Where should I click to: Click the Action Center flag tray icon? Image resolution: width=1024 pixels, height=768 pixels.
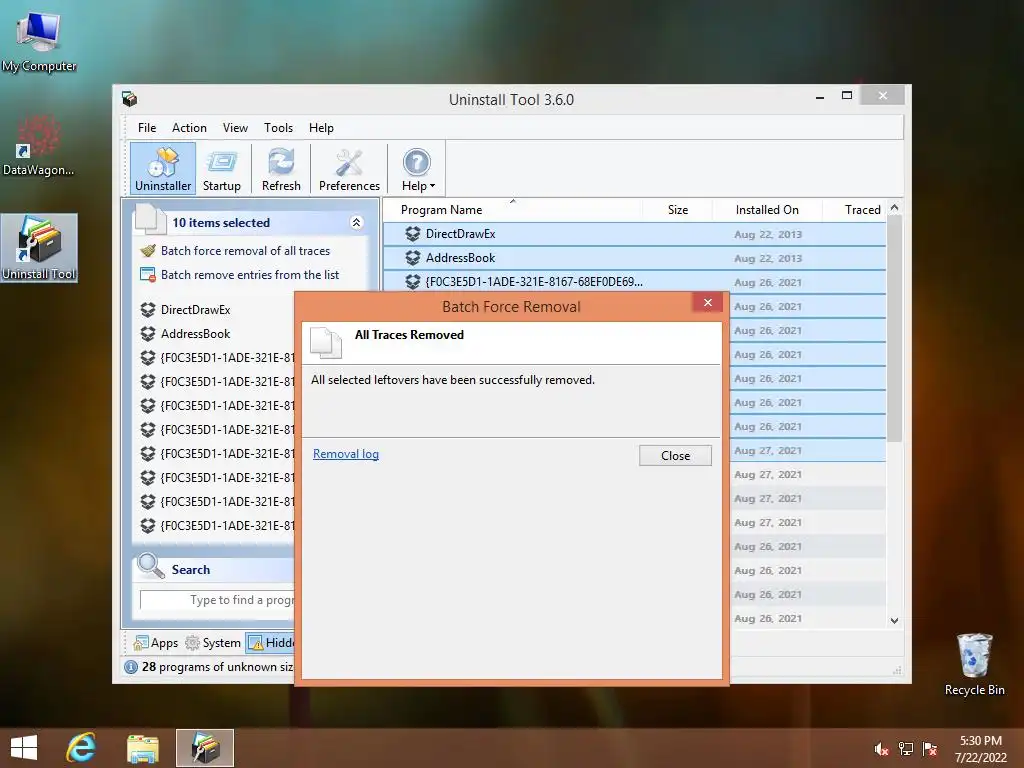[x=930, y=749]
